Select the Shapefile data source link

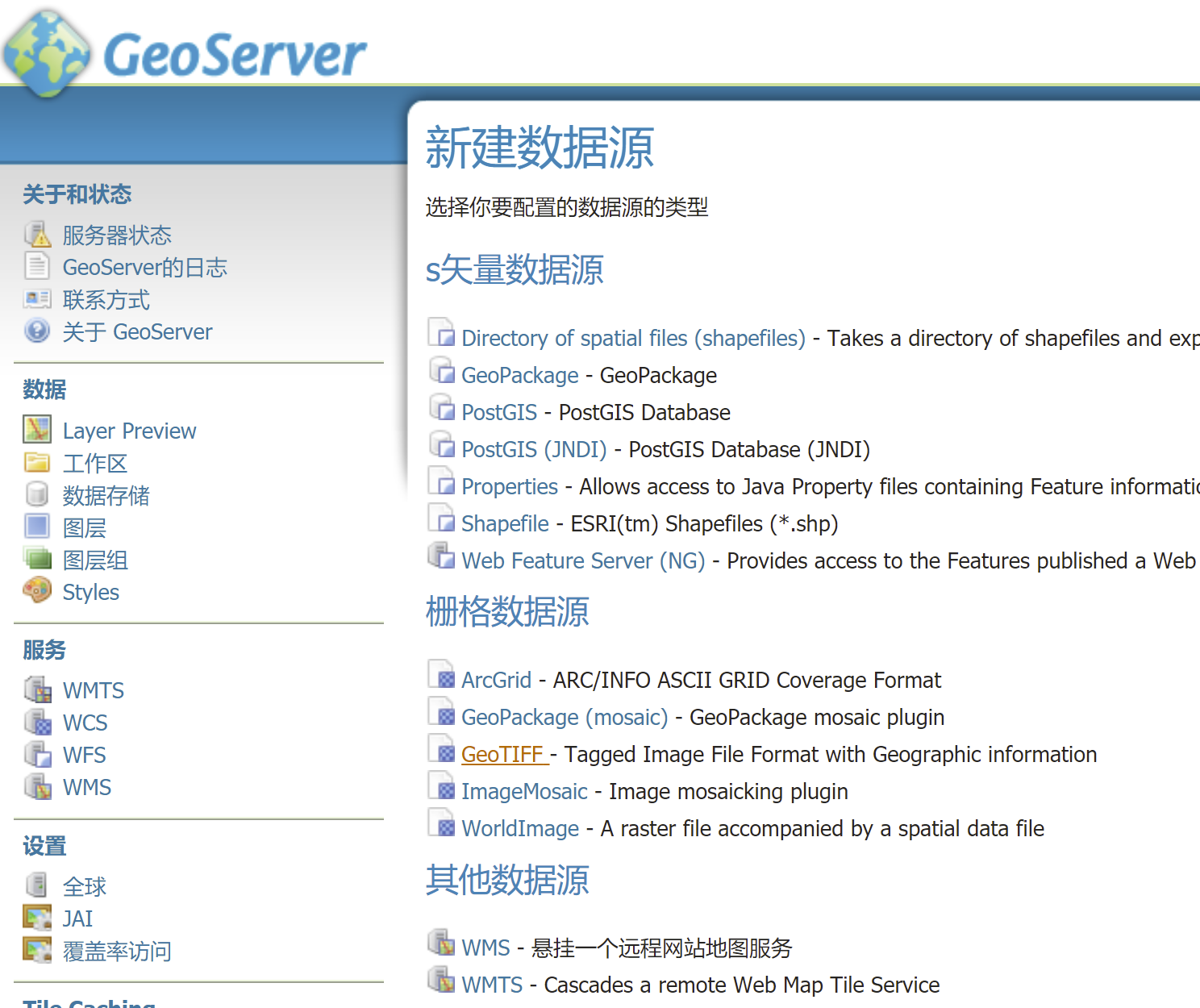505,524
